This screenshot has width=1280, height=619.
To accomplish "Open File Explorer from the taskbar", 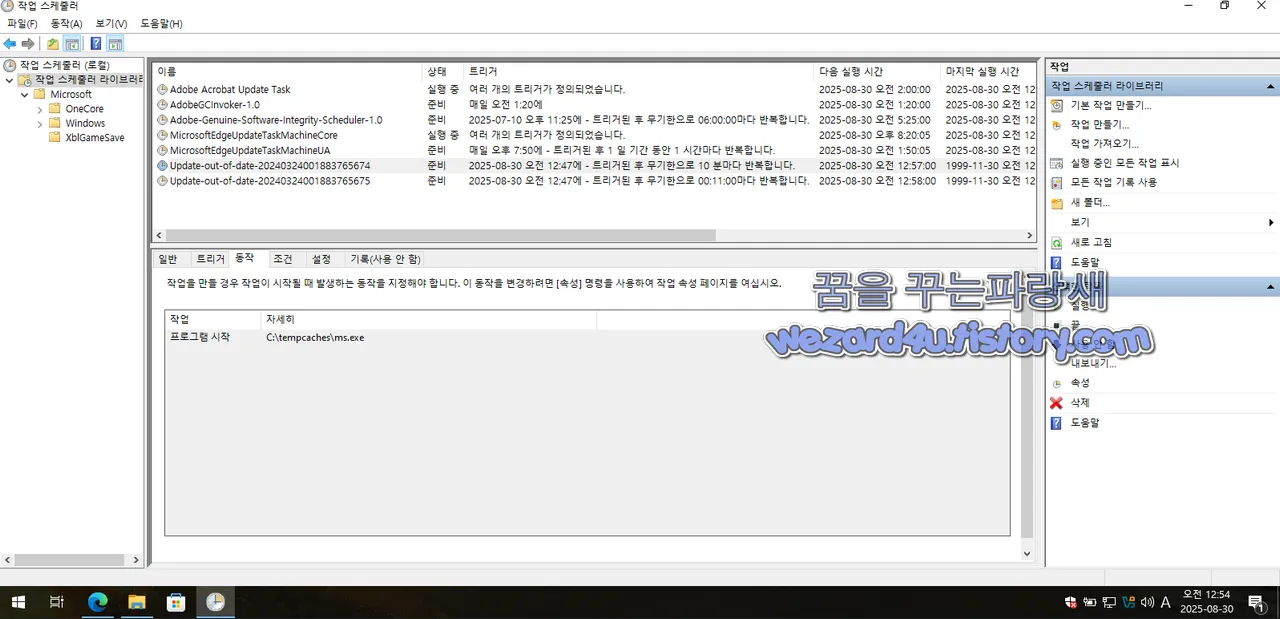I will point(136,602).
